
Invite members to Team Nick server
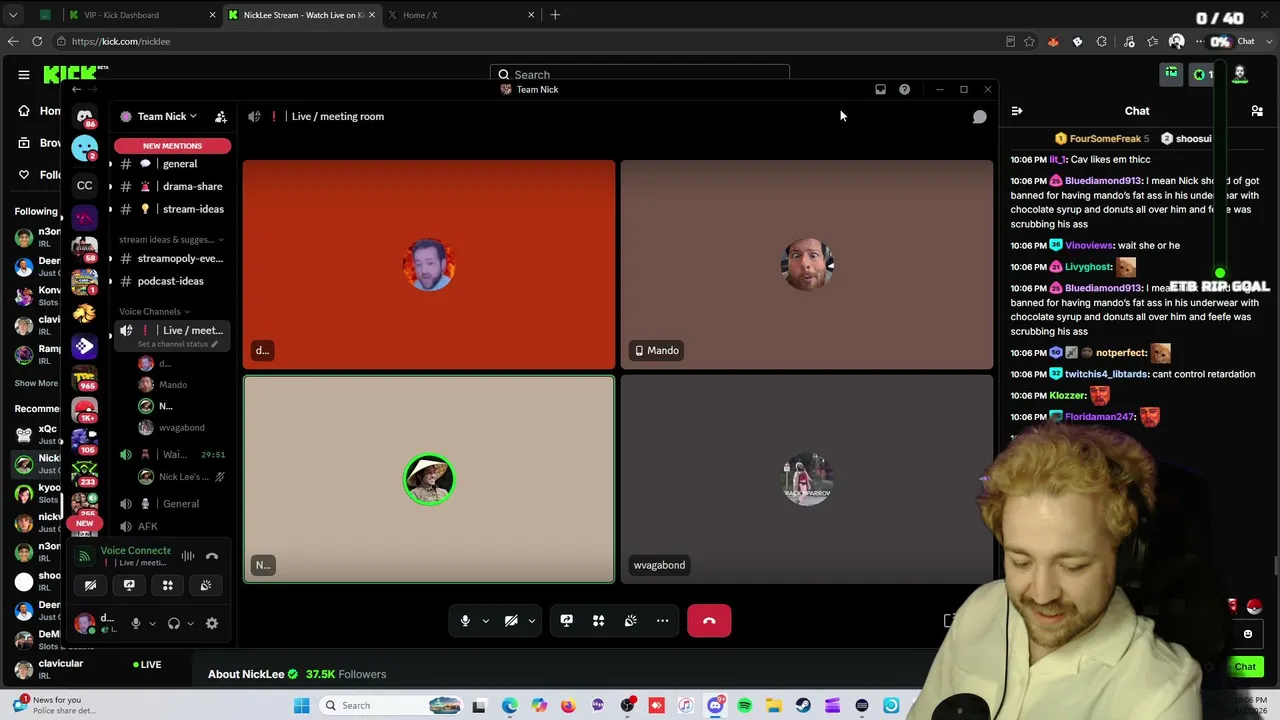pos(220,117)
